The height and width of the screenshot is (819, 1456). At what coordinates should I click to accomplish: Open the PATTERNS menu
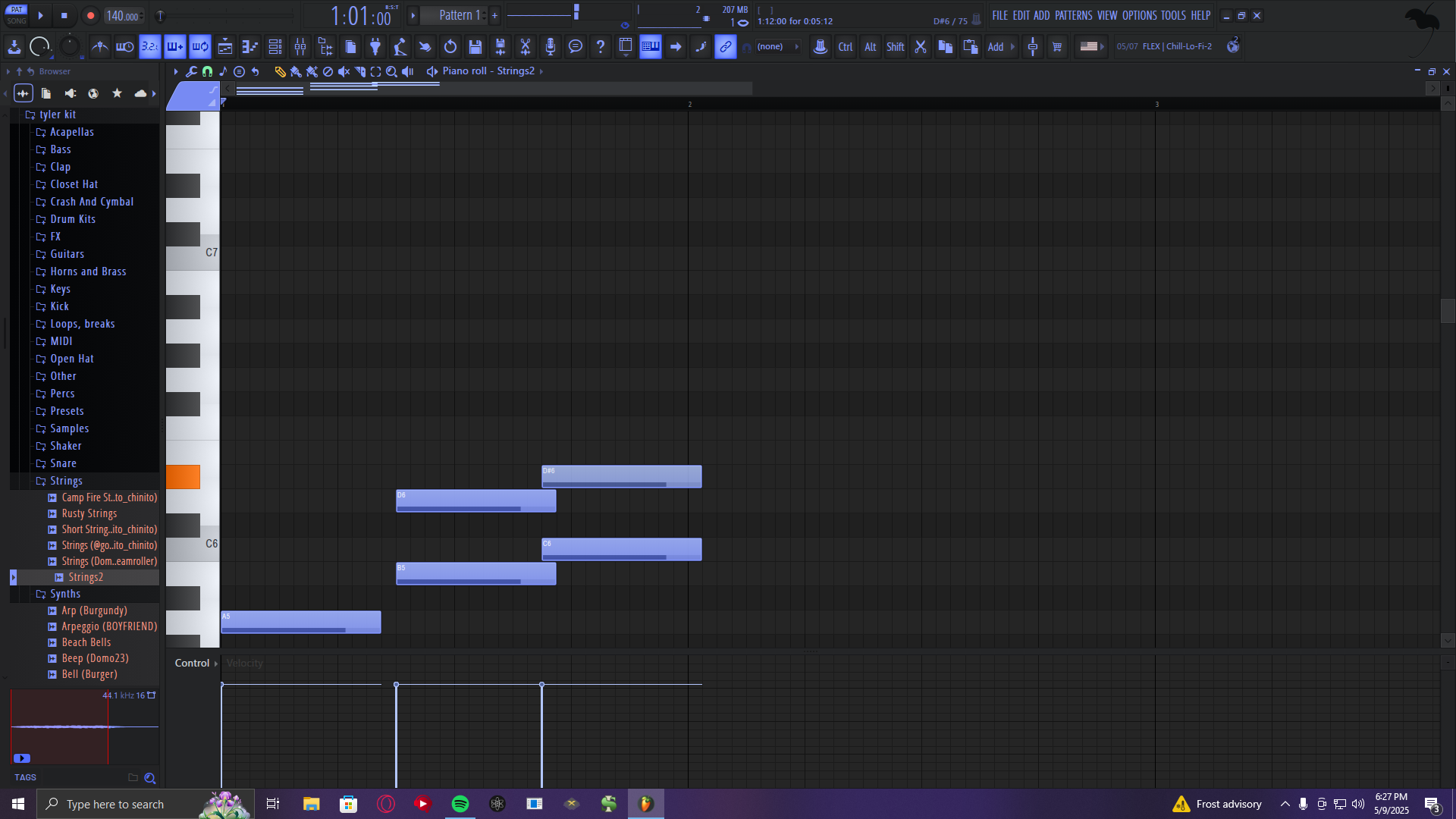[x=1073, y=15]
